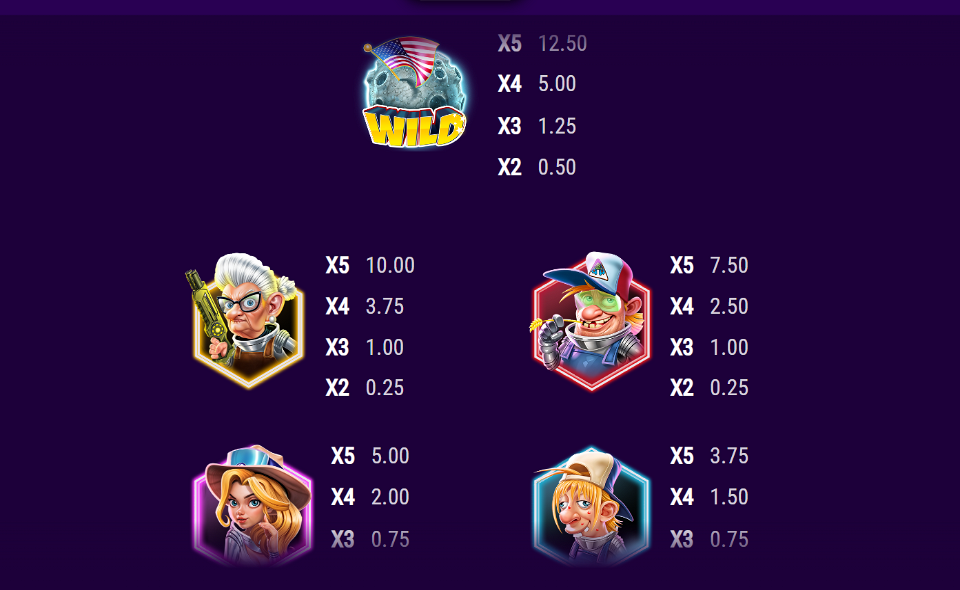Select grandma's X5 10.00 payout
The image size is (960, 590).
[370, 265]
